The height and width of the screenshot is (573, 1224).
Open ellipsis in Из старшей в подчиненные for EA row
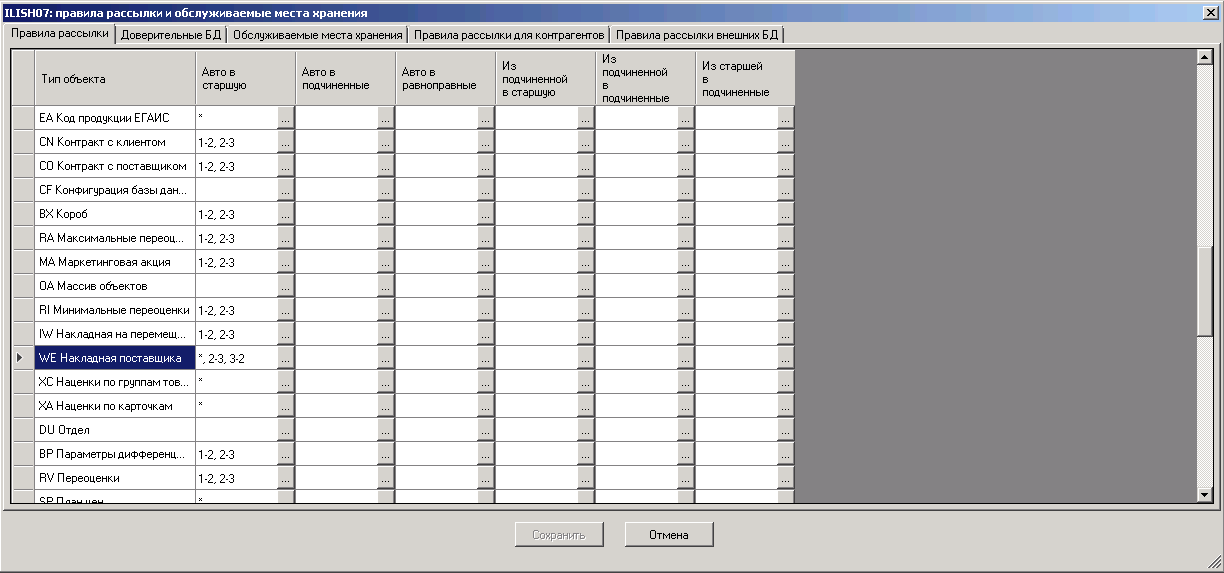coord(786,118)
